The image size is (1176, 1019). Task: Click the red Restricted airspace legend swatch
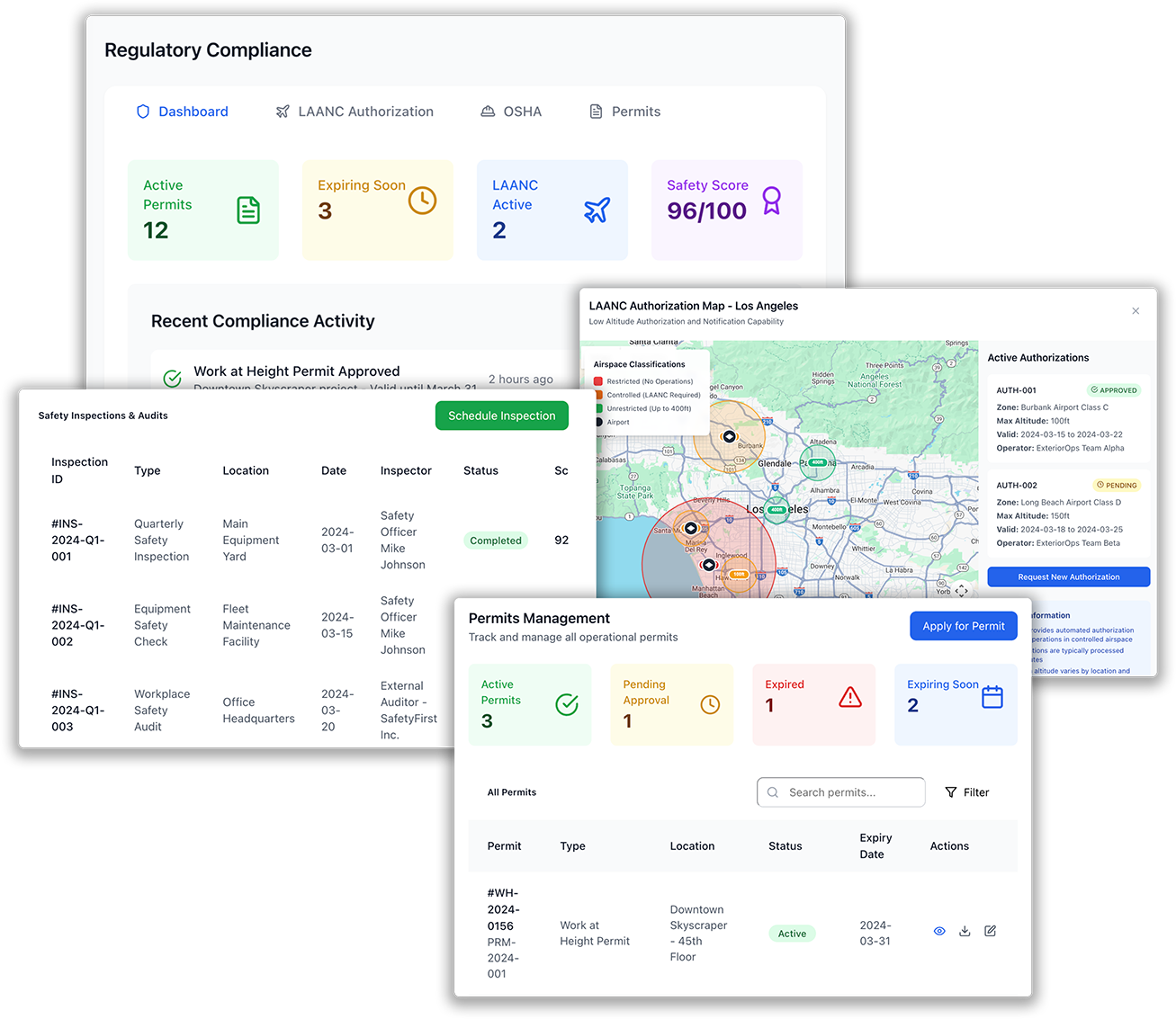(x=598, y=381)
